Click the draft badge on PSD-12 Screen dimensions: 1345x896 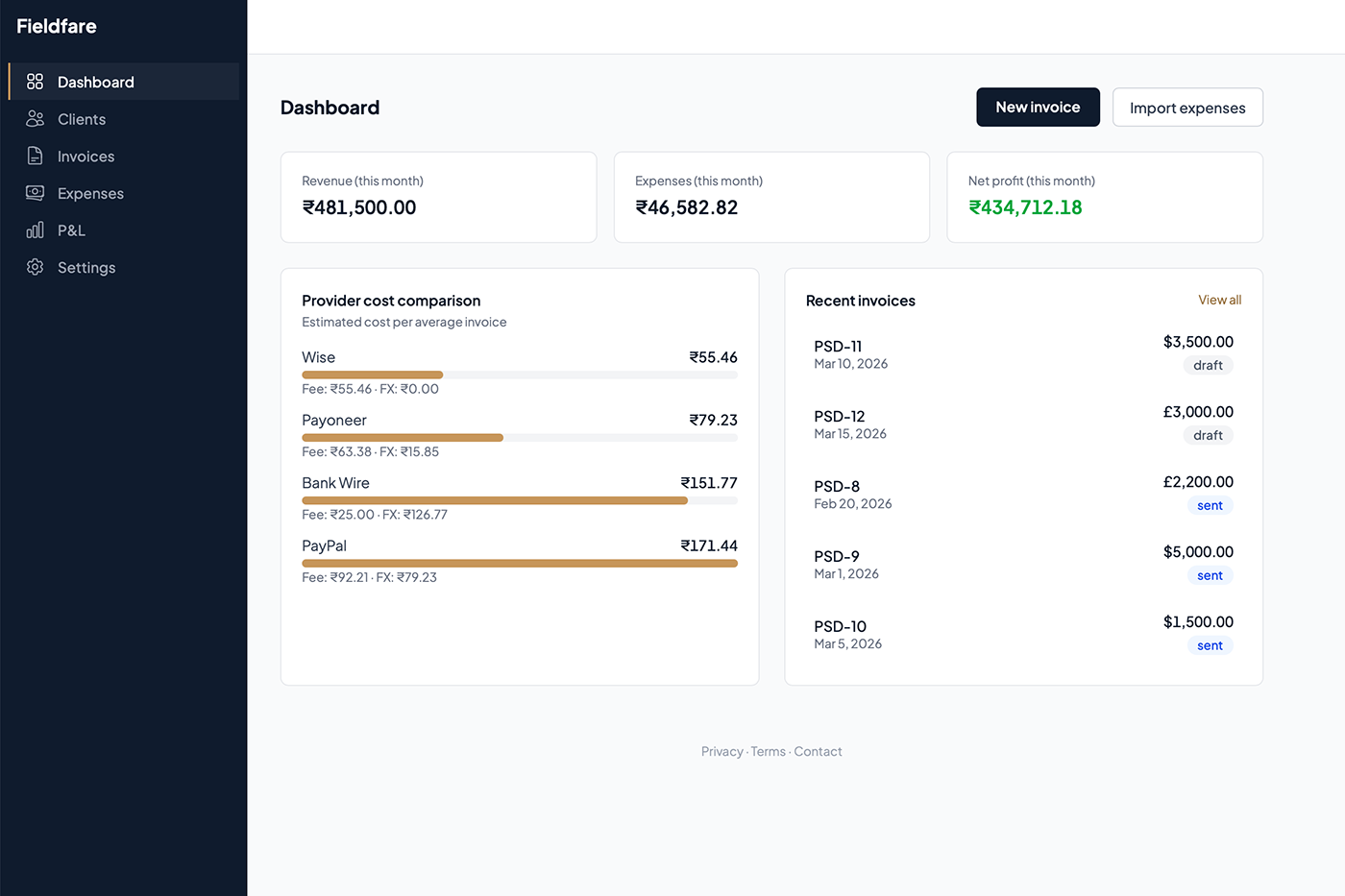[1208, 435]
